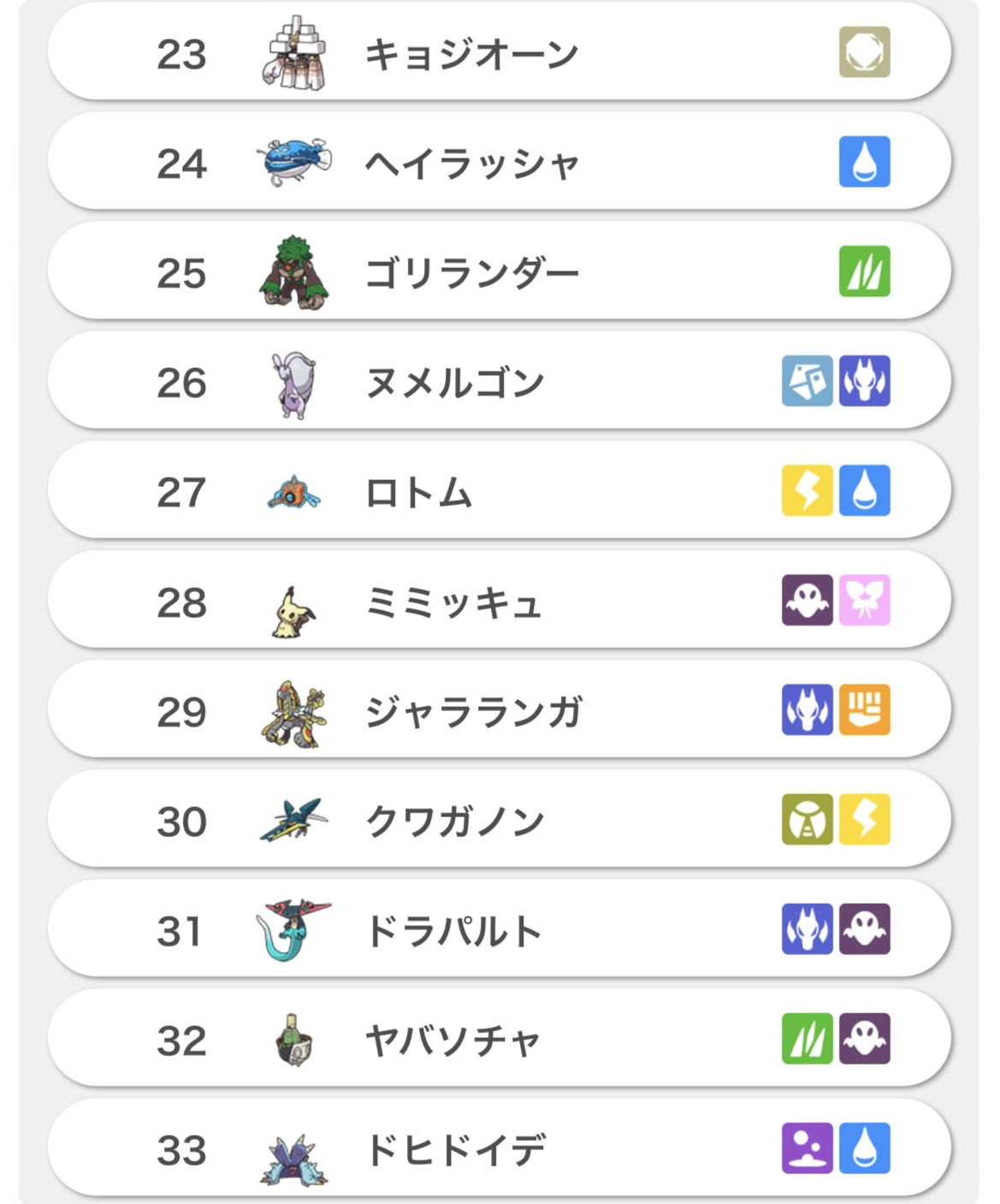Click the Dragon type icon on ヌメルゴン row
The height and width of the screenshot is (1204, 1000).
pyautogui.click(x=864, y=381)
